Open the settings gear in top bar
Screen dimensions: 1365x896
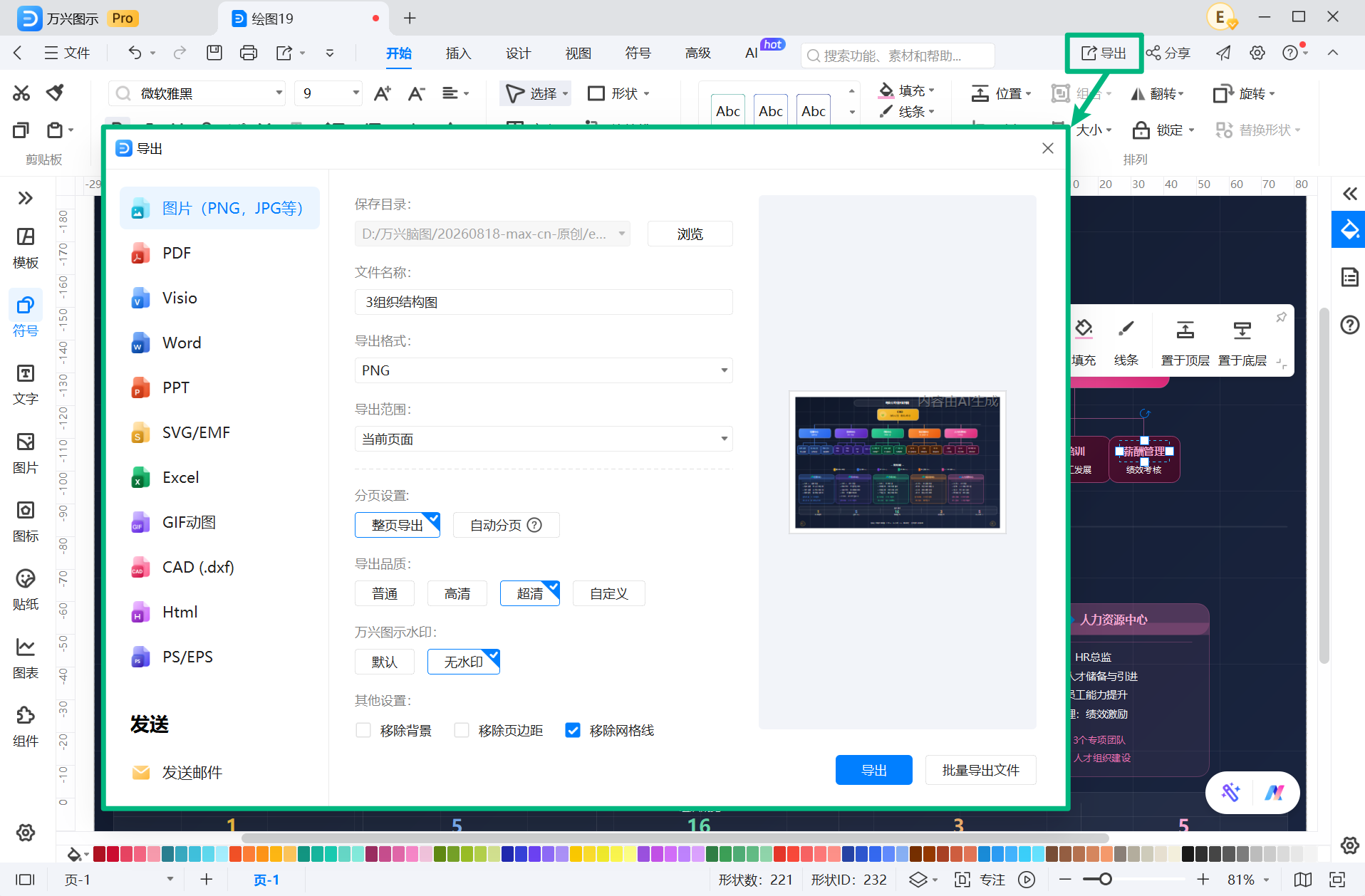pos(1257,53)
